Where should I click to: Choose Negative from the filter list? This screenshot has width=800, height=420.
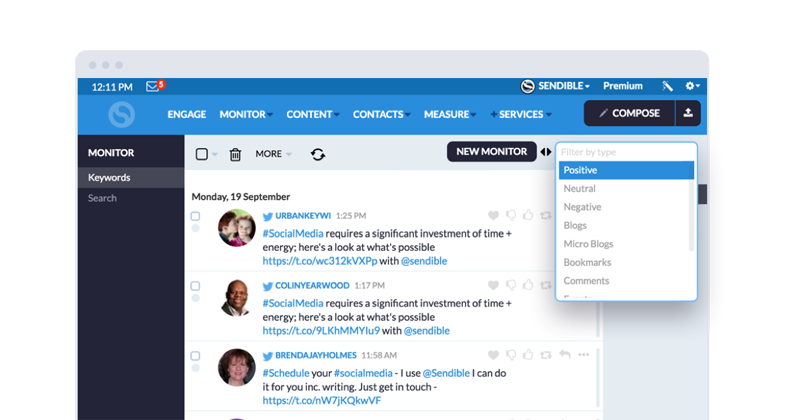582,207
